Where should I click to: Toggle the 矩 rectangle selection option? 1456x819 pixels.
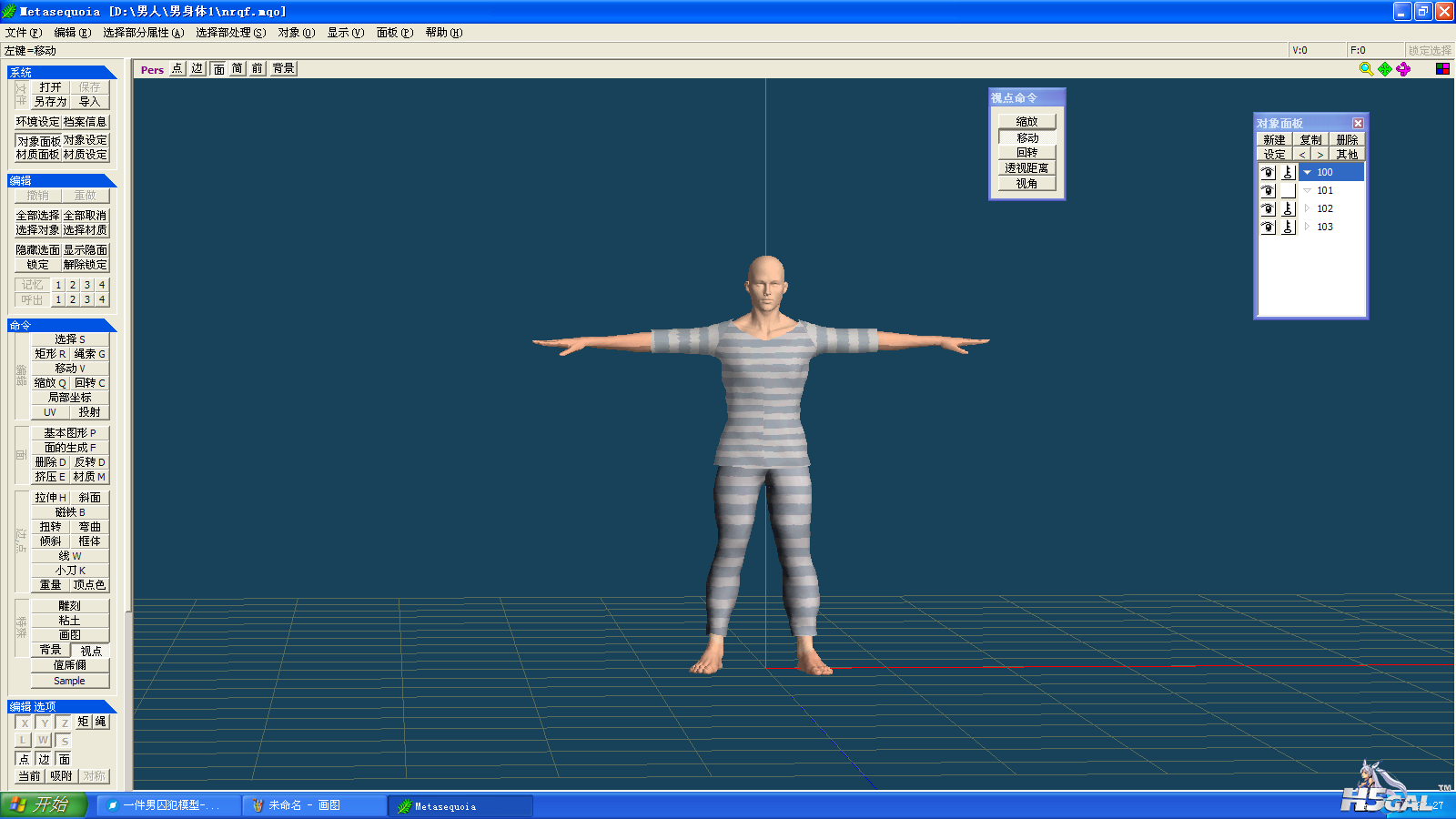pyautogui.click(x=83, y=722)
